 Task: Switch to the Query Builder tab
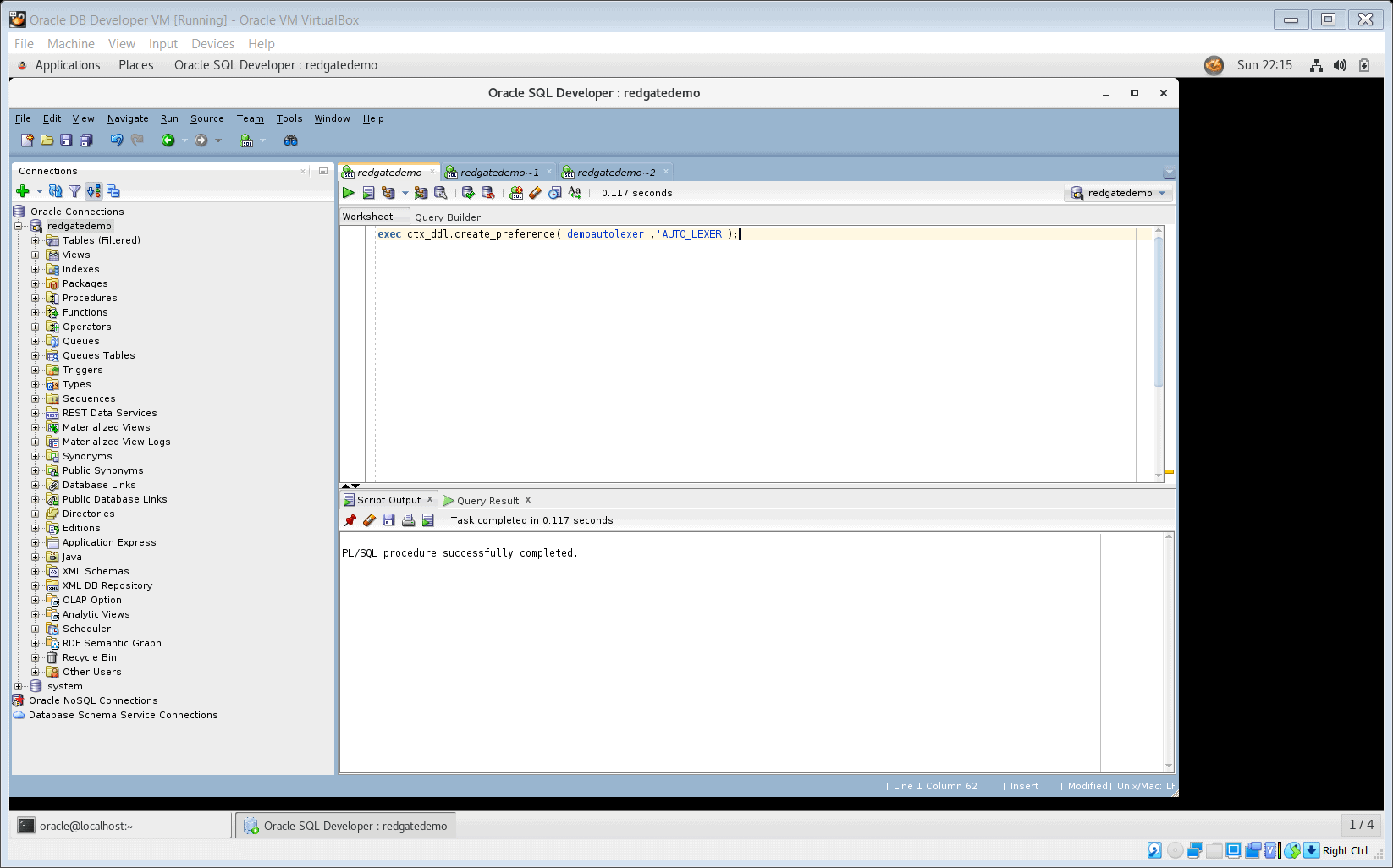click(448, 217)
